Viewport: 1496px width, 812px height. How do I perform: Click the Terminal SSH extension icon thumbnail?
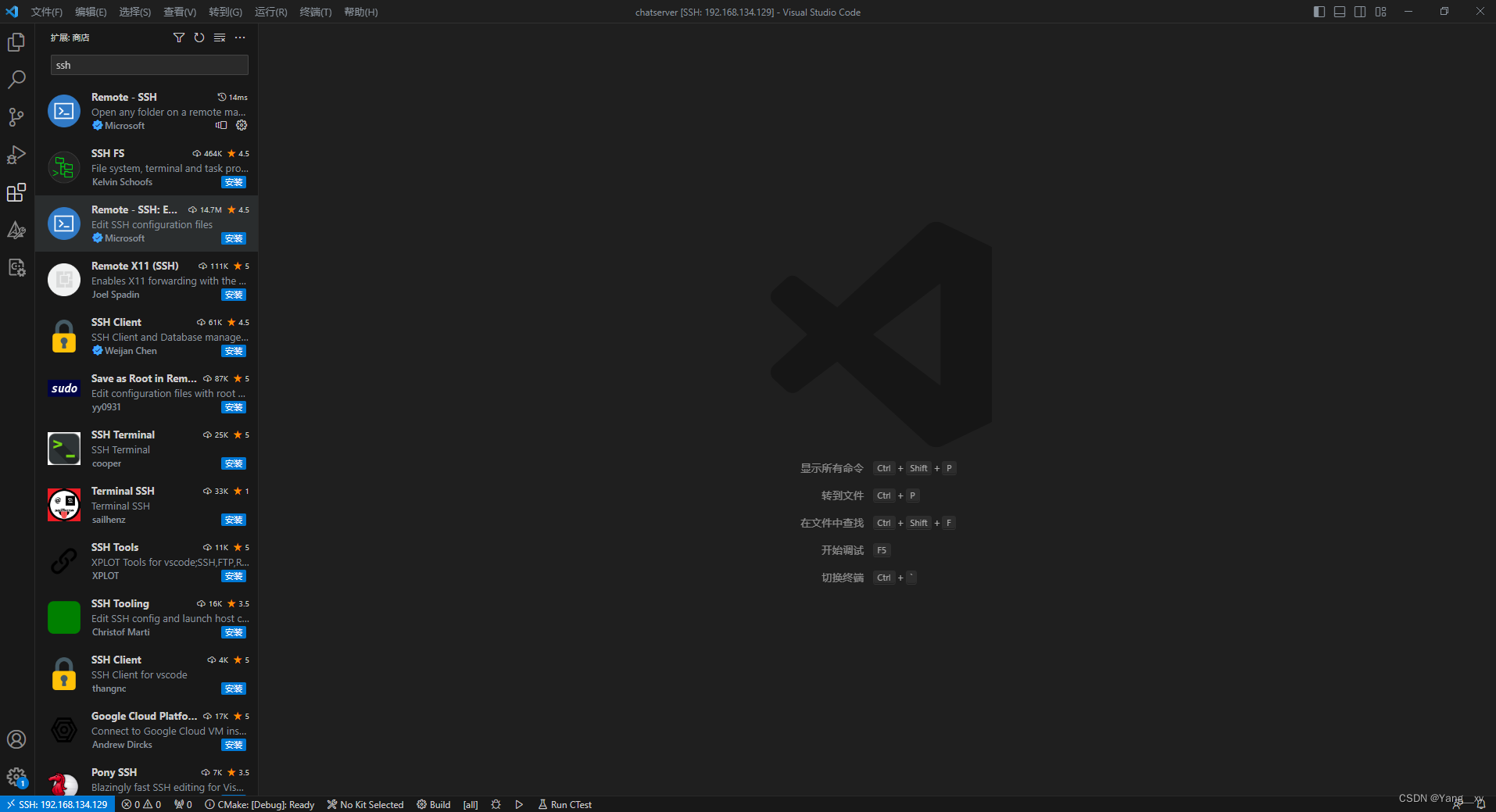point(64,505)
